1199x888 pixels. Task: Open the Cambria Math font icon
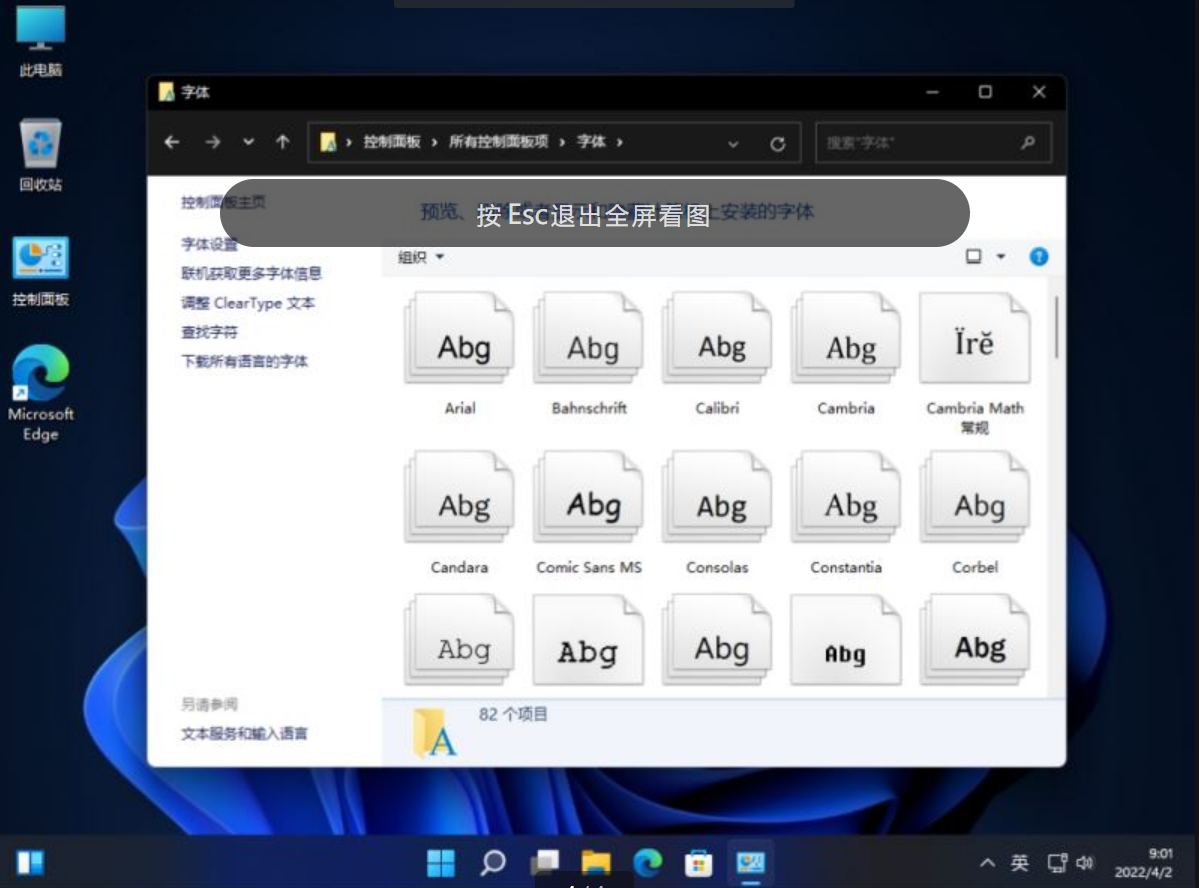coord(975,338)
